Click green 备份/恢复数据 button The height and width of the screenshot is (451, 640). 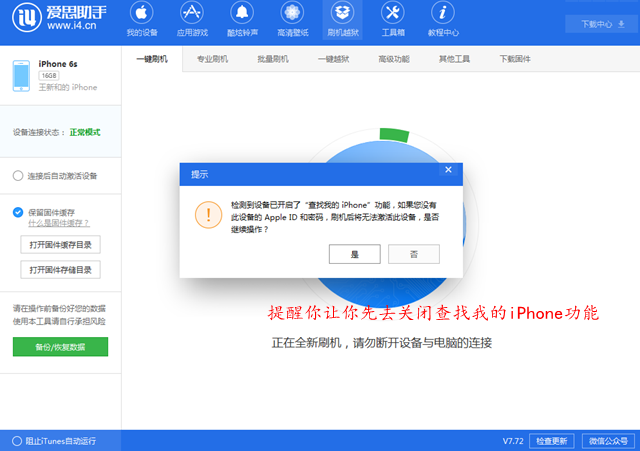point(60,347)
